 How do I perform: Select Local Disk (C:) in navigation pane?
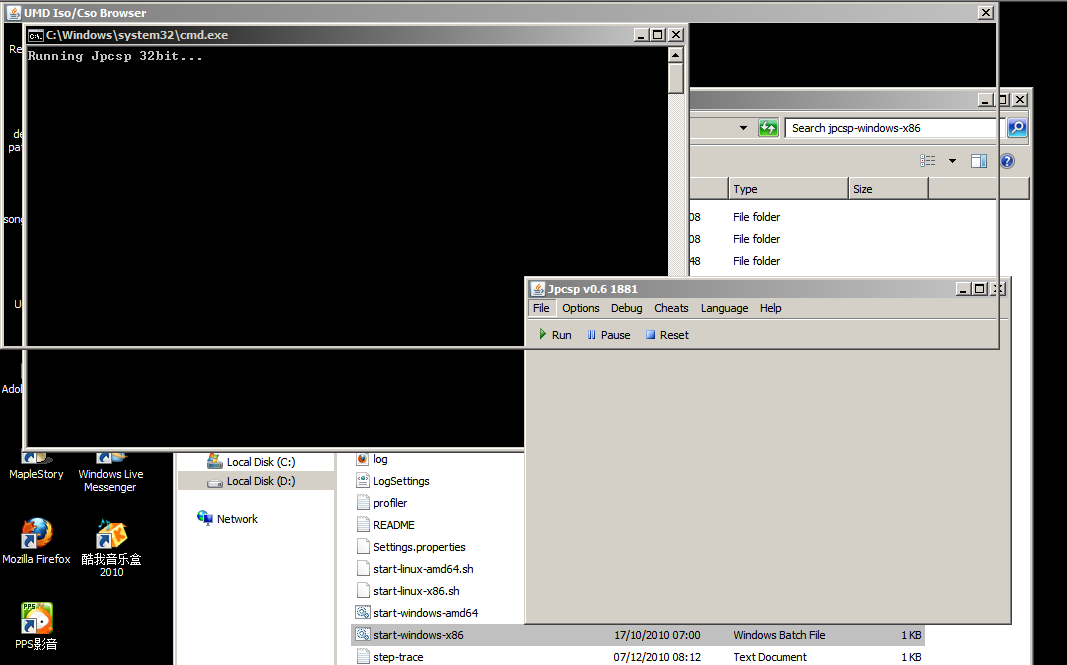[260, 462]
